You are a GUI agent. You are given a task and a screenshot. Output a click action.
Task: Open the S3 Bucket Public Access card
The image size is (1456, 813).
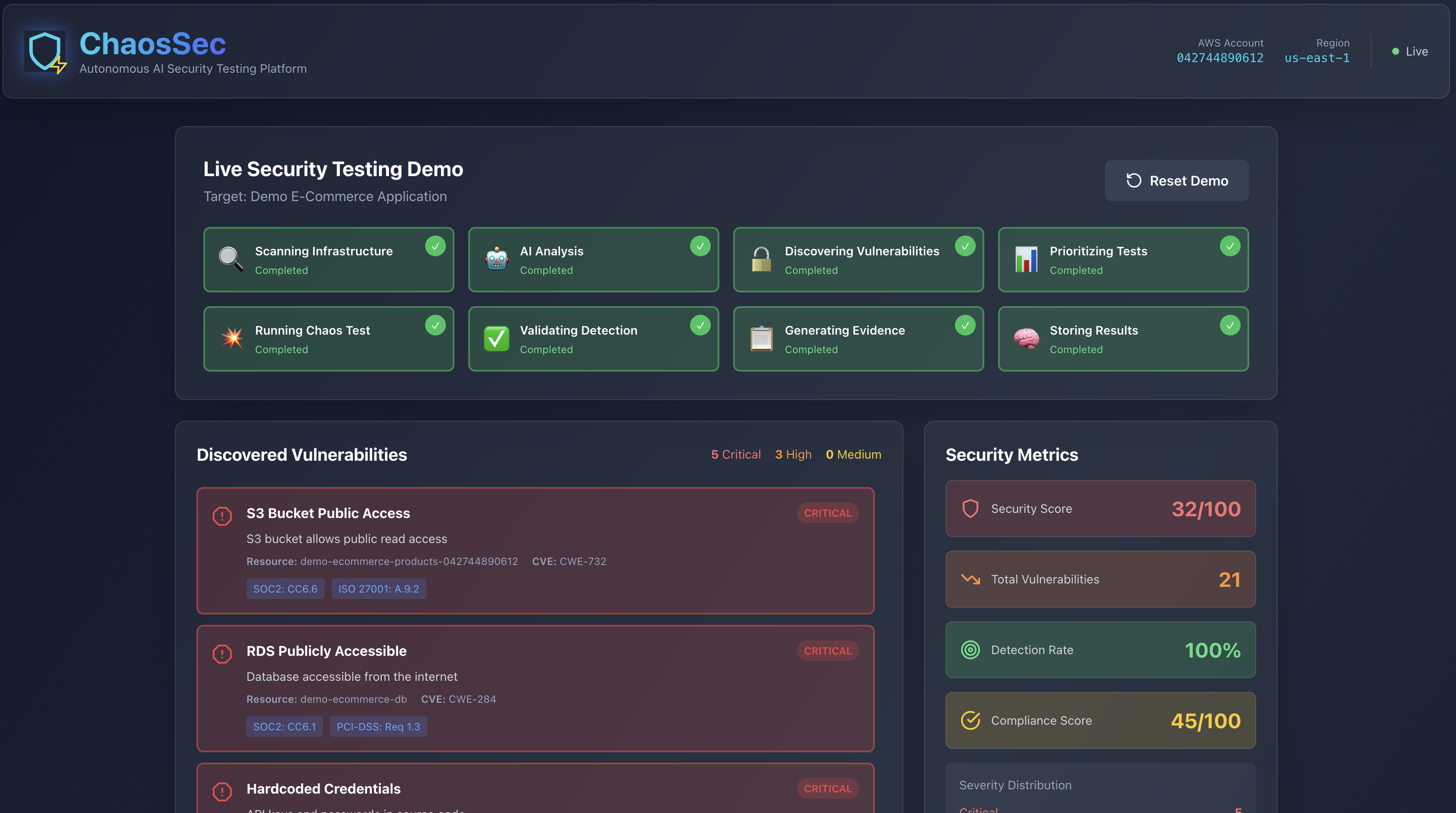tap(328, 513)
